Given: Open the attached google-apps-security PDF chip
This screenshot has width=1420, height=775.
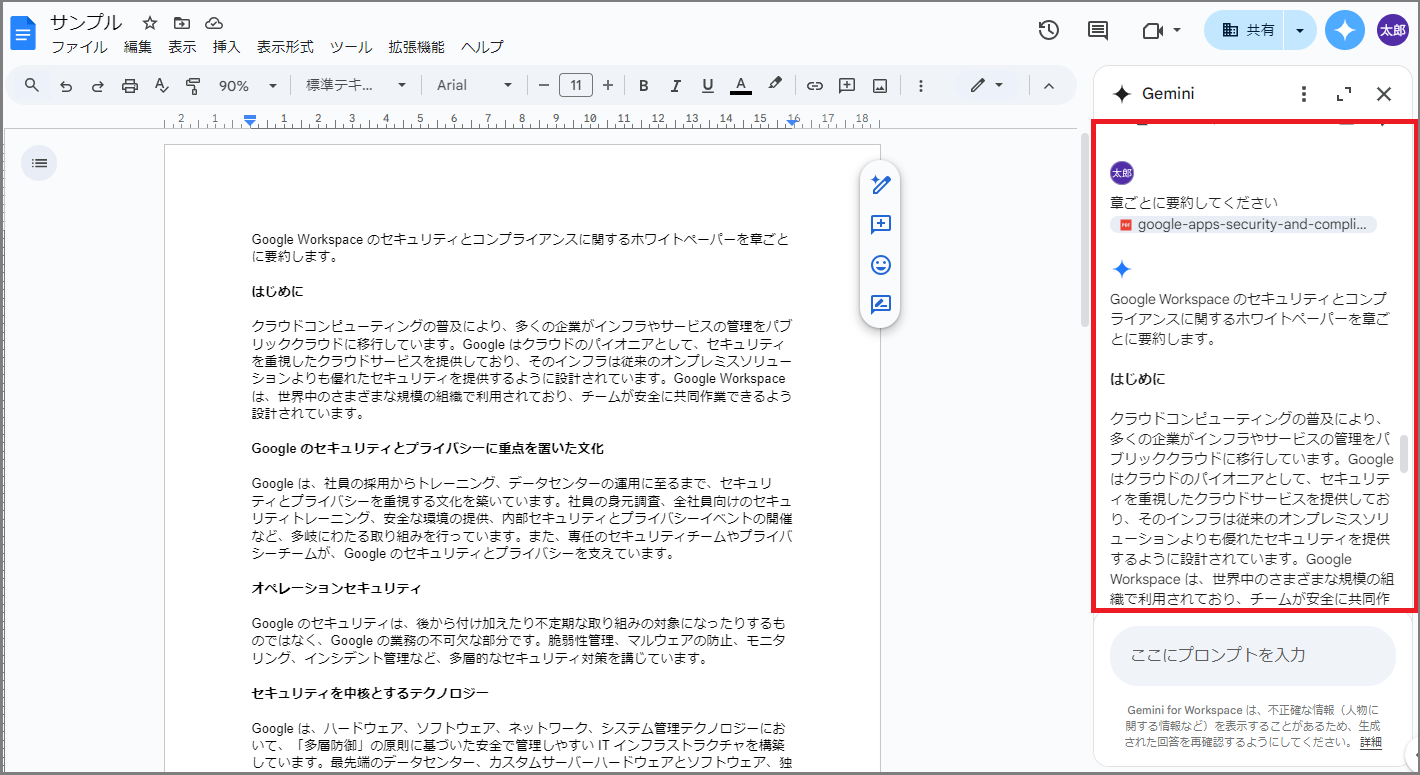Looking at the screenshot, I should tap(1243, 224).
